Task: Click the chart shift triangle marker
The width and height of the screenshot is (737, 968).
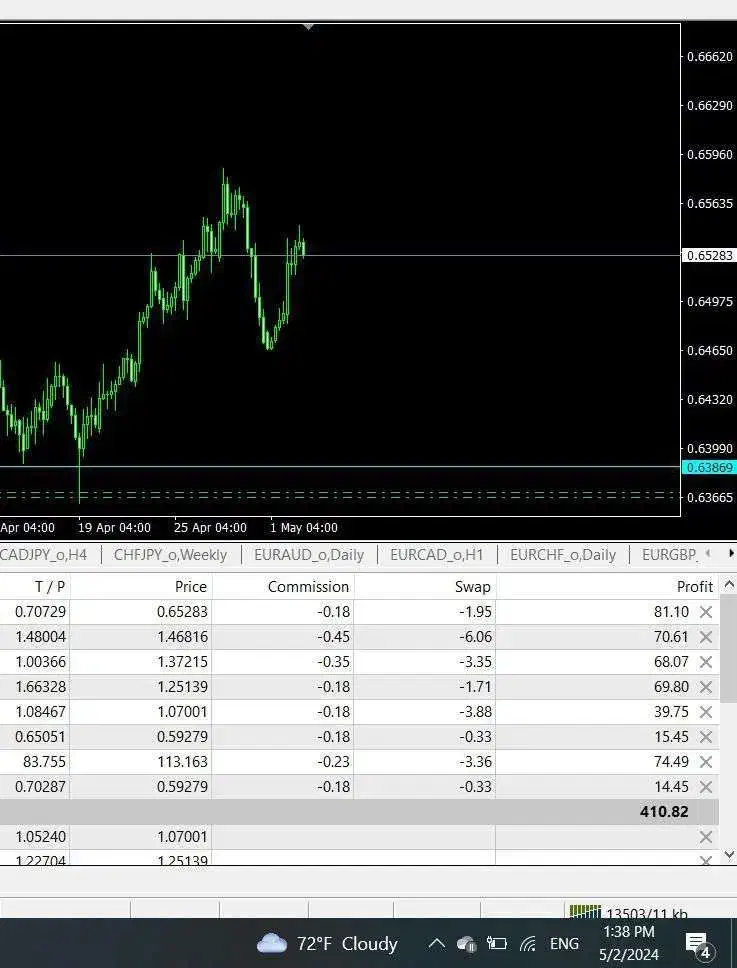Action: (309, 27)
